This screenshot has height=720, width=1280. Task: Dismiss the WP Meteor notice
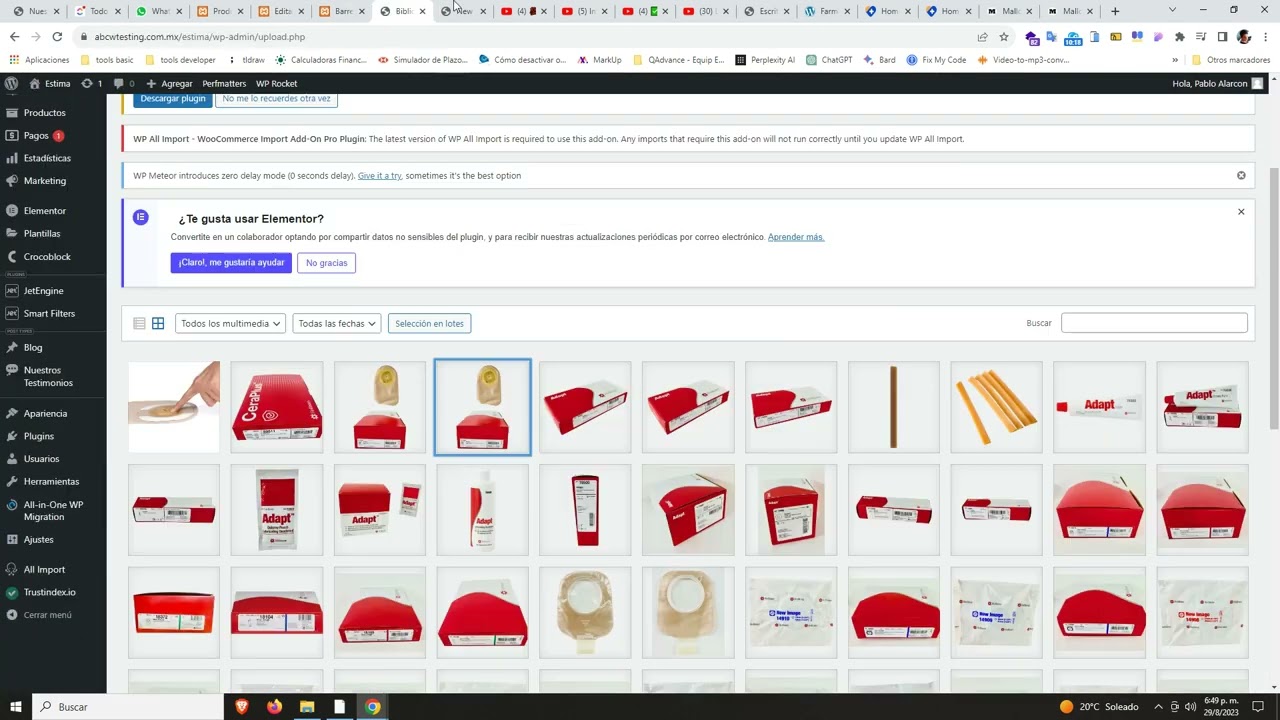pos(1241,175)
